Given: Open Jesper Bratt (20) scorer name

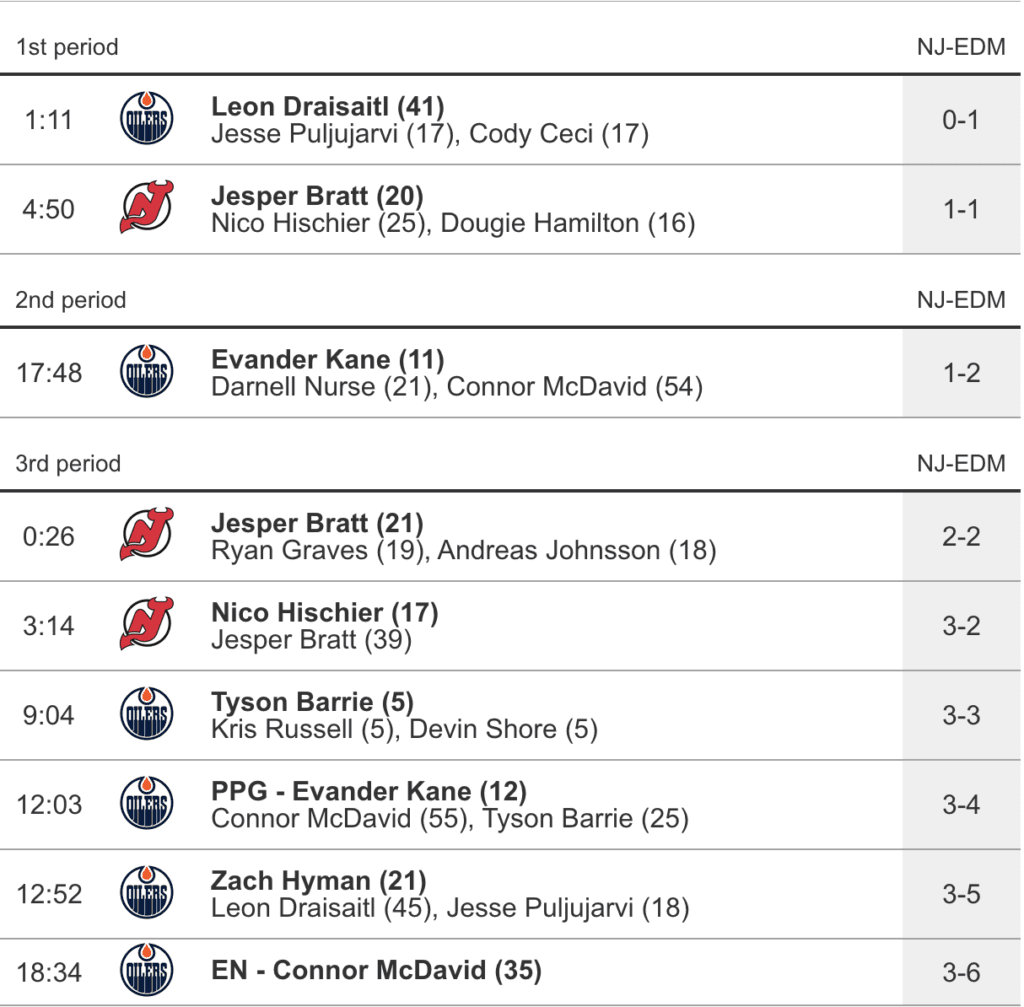Looking at the screenshot, I should click(317, 196).
